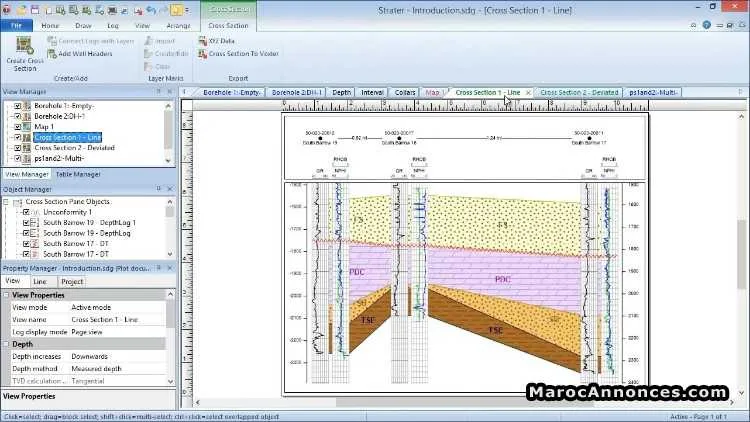Open the Interval document tab
The image size is (750, 422).
click(372, 92)
